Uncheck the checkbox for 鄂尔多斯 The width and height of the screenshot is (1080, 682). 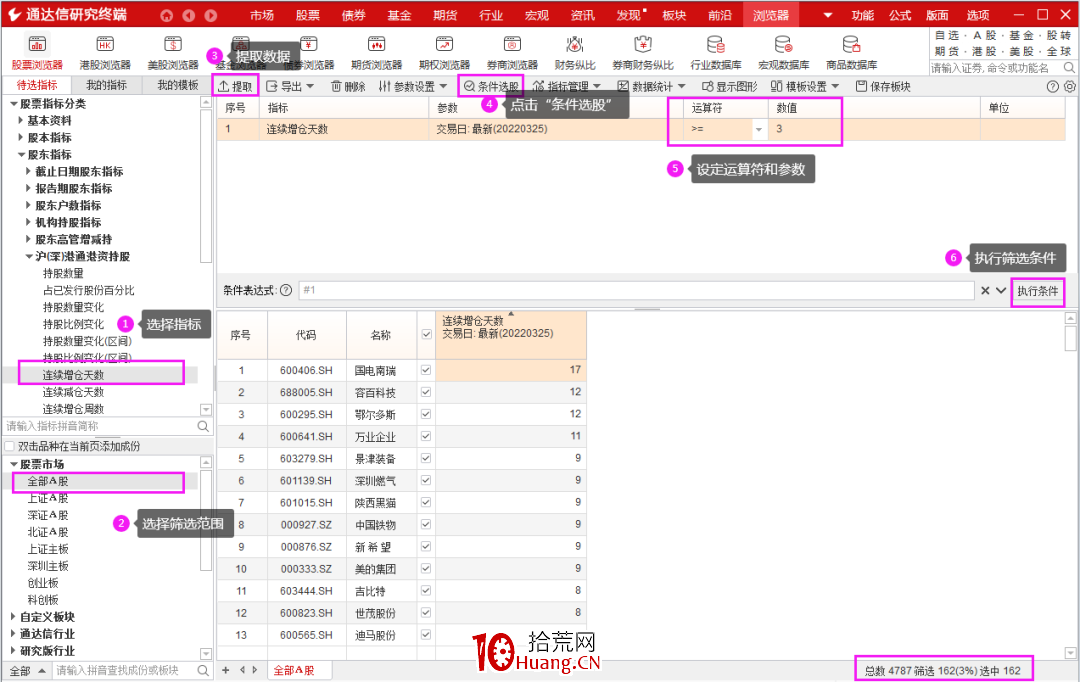pyautogui.click(x=426, y=414)
